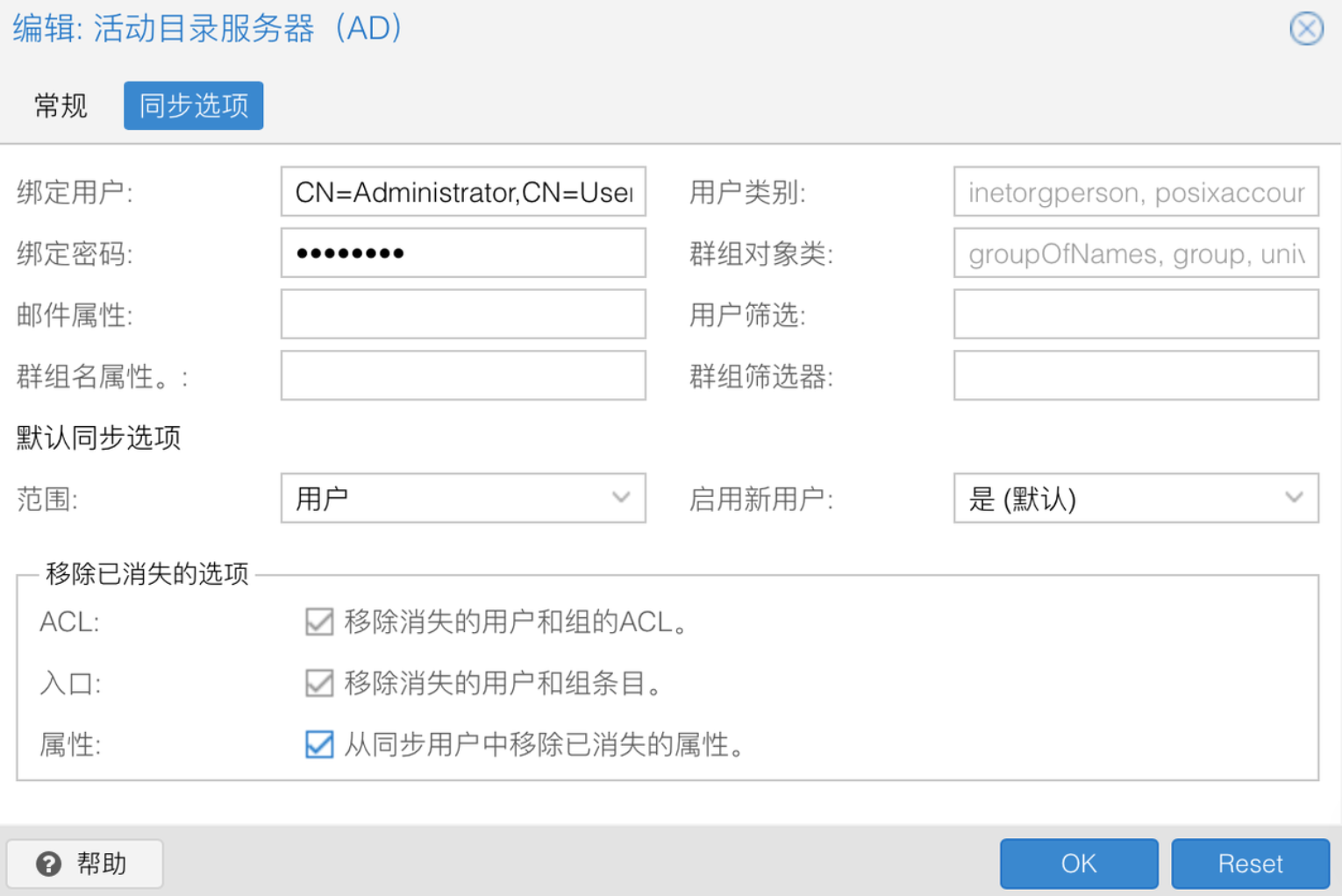Click the chevron arrow of 范围 combo box
The width and height of the screenshot is (1342, 896).
[621, 498]
